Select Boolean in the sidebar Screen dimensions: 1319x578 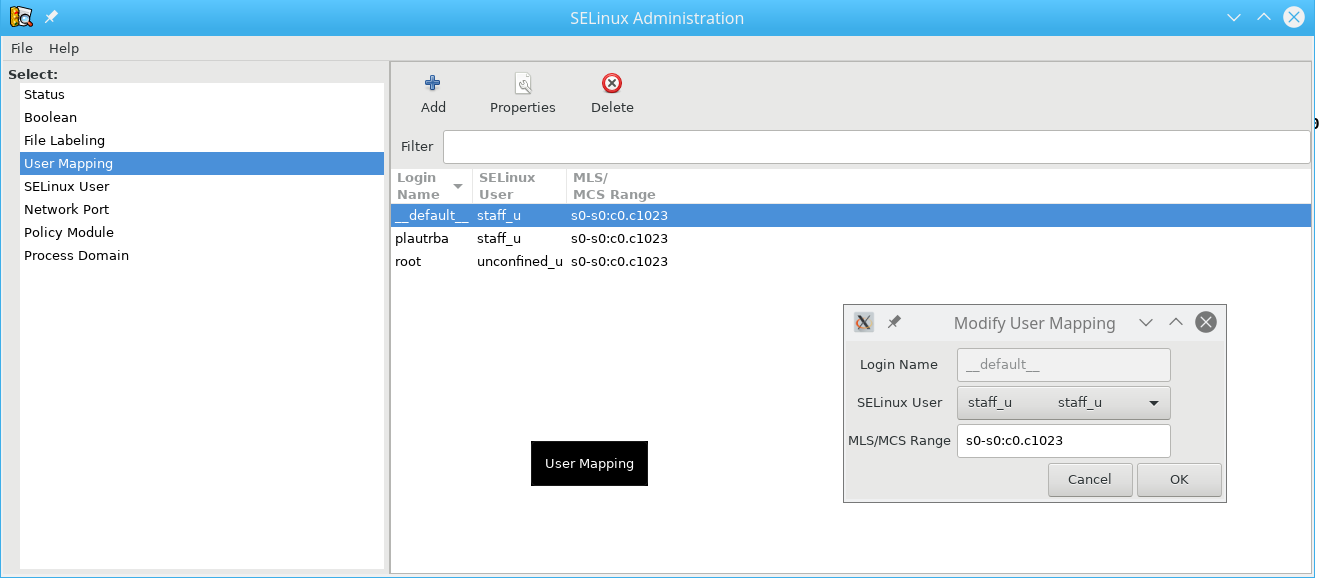point(202,117)
